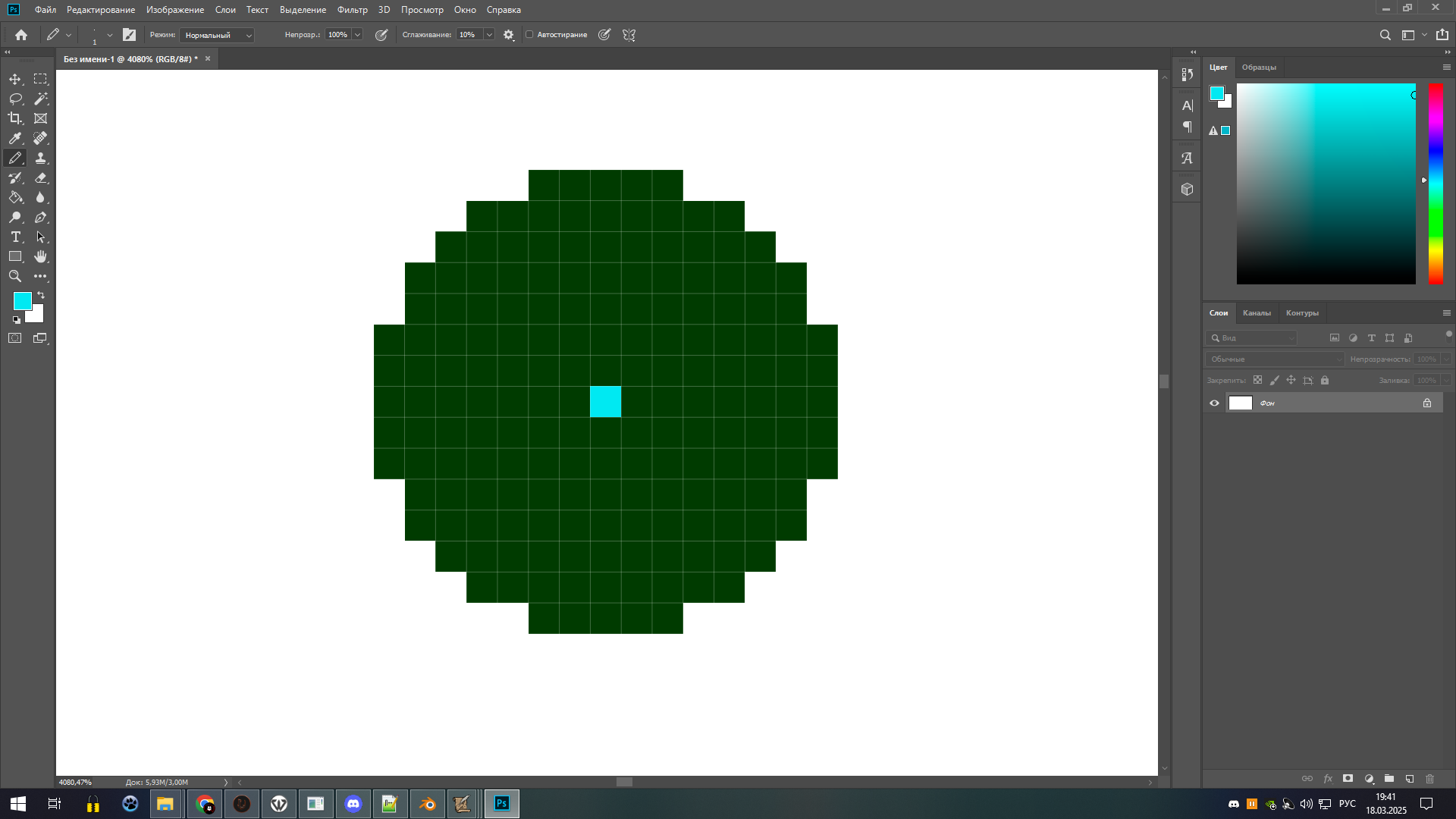This screenshot has height=819, width=1456.
Task: Click the cyan foreground color swatch
Action: click(x=21, y=300)
